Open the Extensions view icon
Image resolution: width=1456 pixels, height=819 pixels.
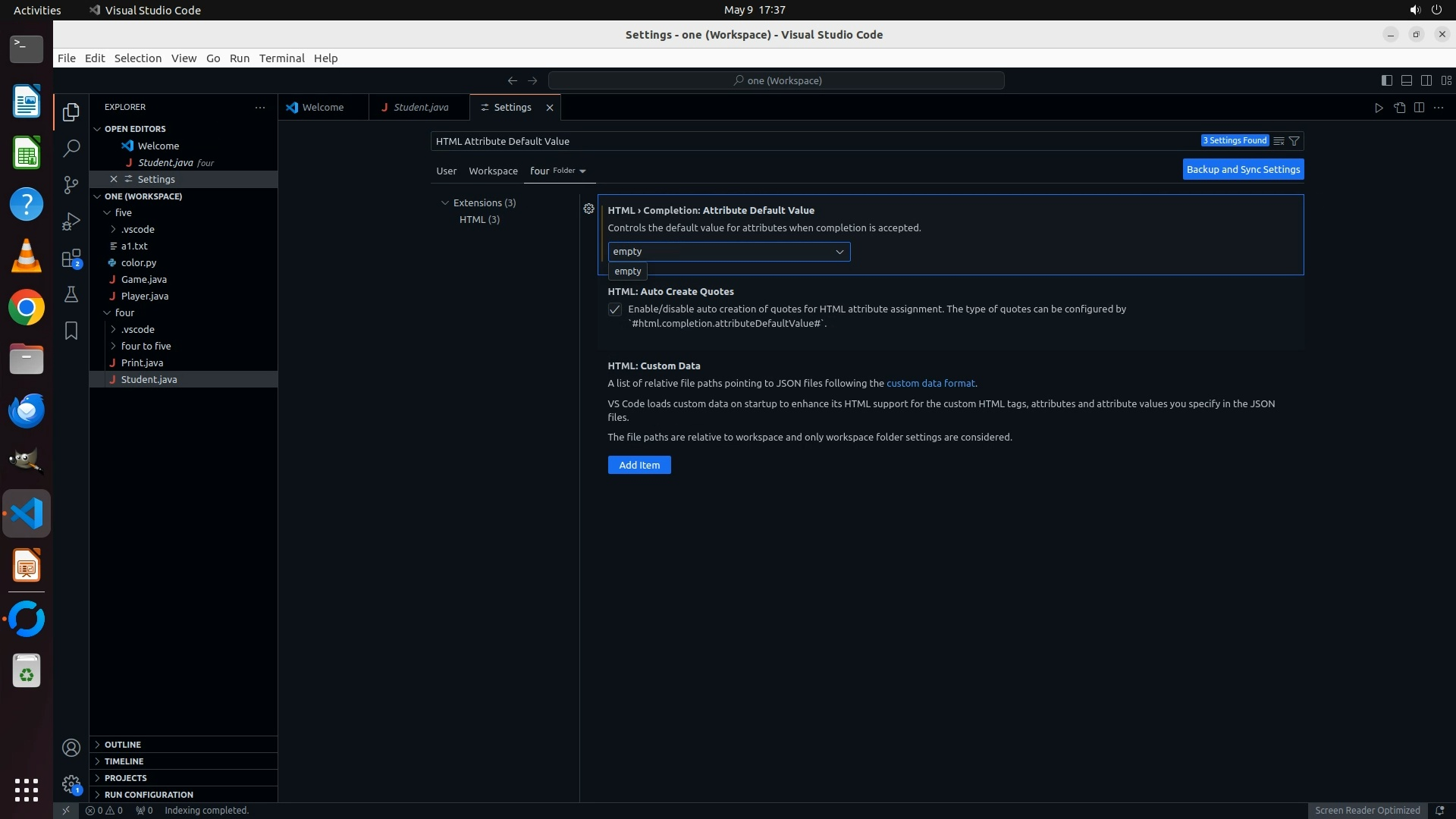click(x=71, y=259)
